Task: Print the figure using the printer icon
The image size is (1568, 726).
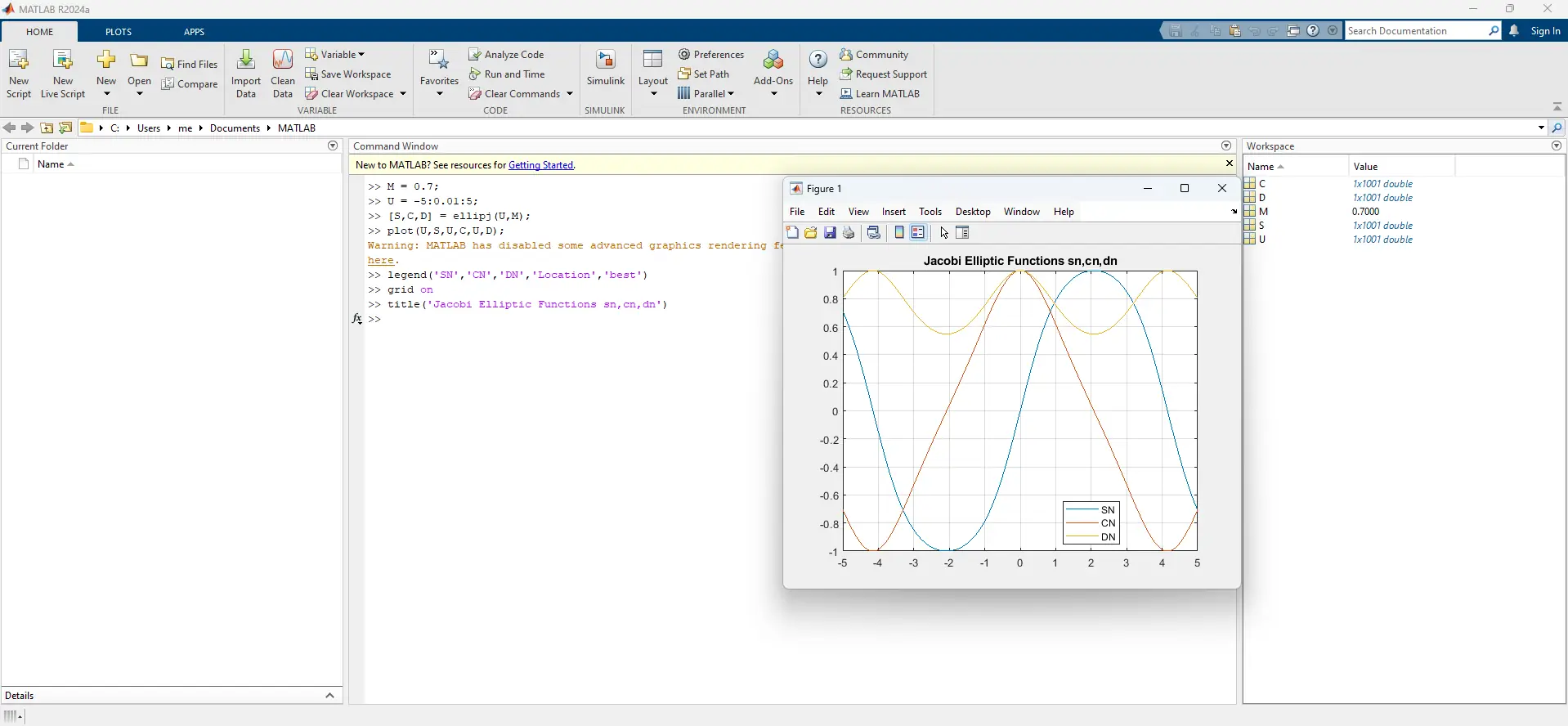Action: click(849, 233)
